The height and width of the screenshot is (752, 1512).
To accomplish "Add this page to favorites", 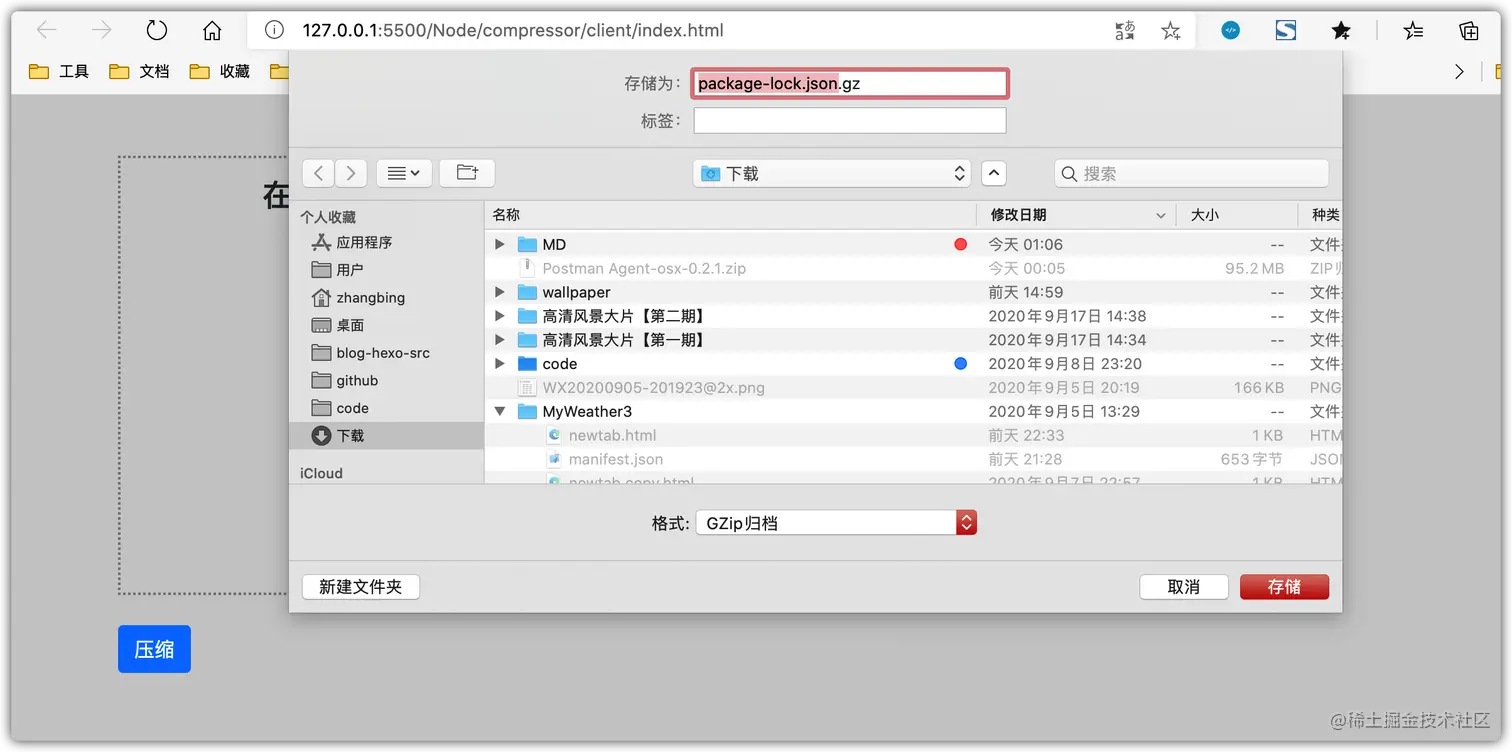I will [1171, 31].
